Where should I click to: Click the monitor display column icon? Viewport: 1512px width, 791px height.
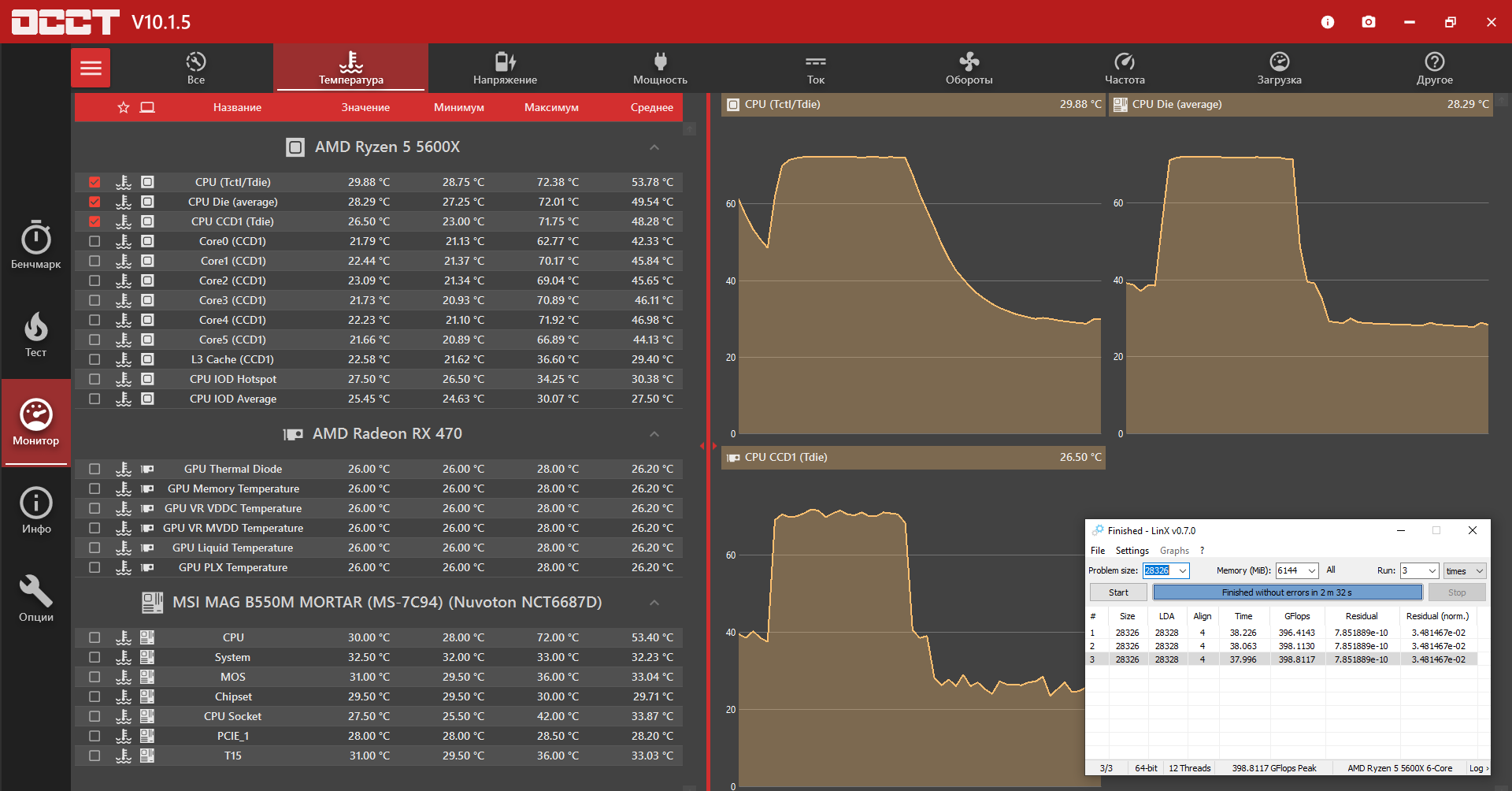(x=147, y=107)
